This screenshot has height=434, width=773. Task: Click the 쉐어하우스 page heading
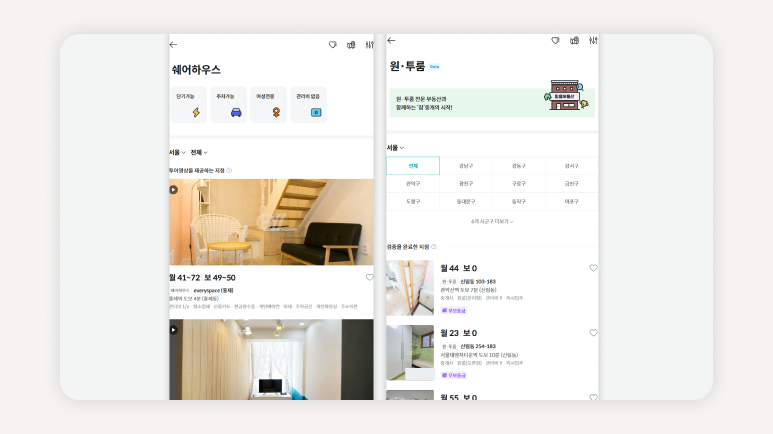(196, 70)
